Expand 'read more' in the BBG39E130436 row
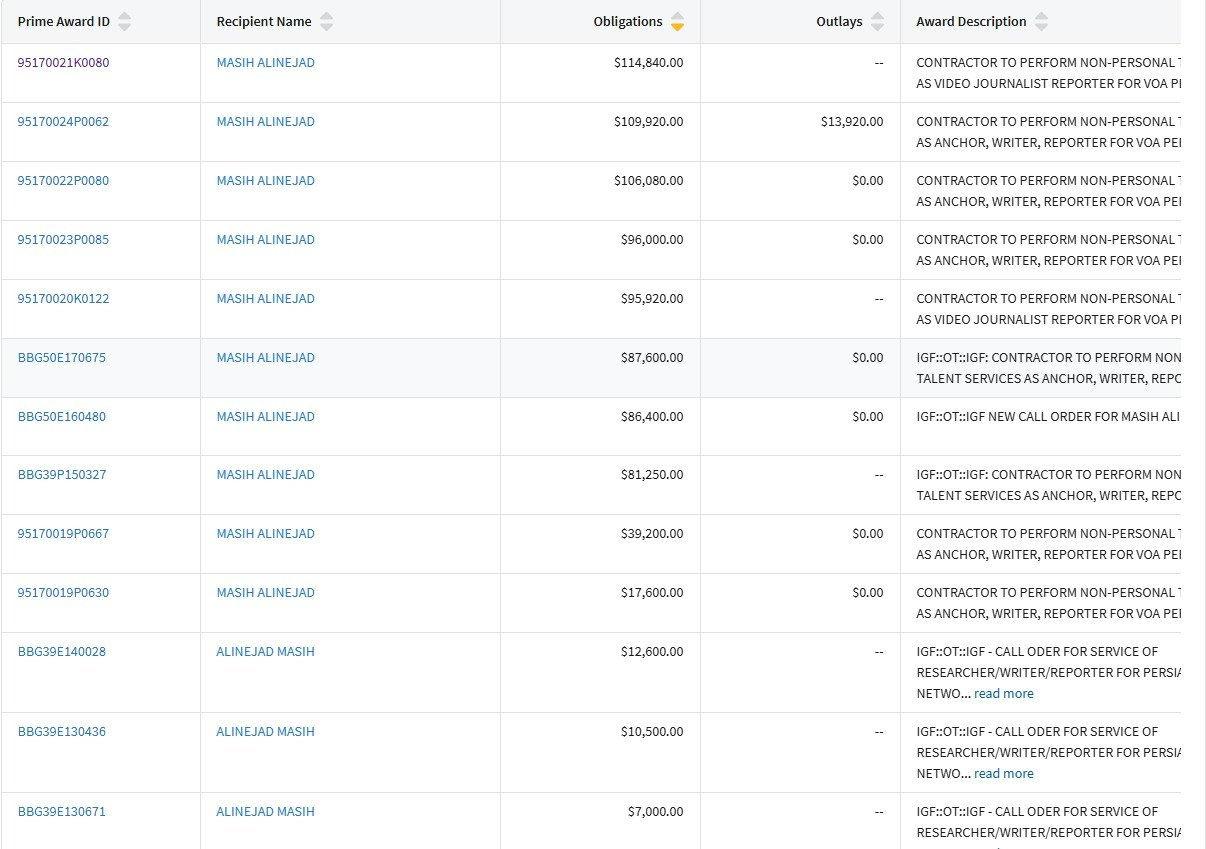Screen dimensions: 1206x849 coord(1003,774)
